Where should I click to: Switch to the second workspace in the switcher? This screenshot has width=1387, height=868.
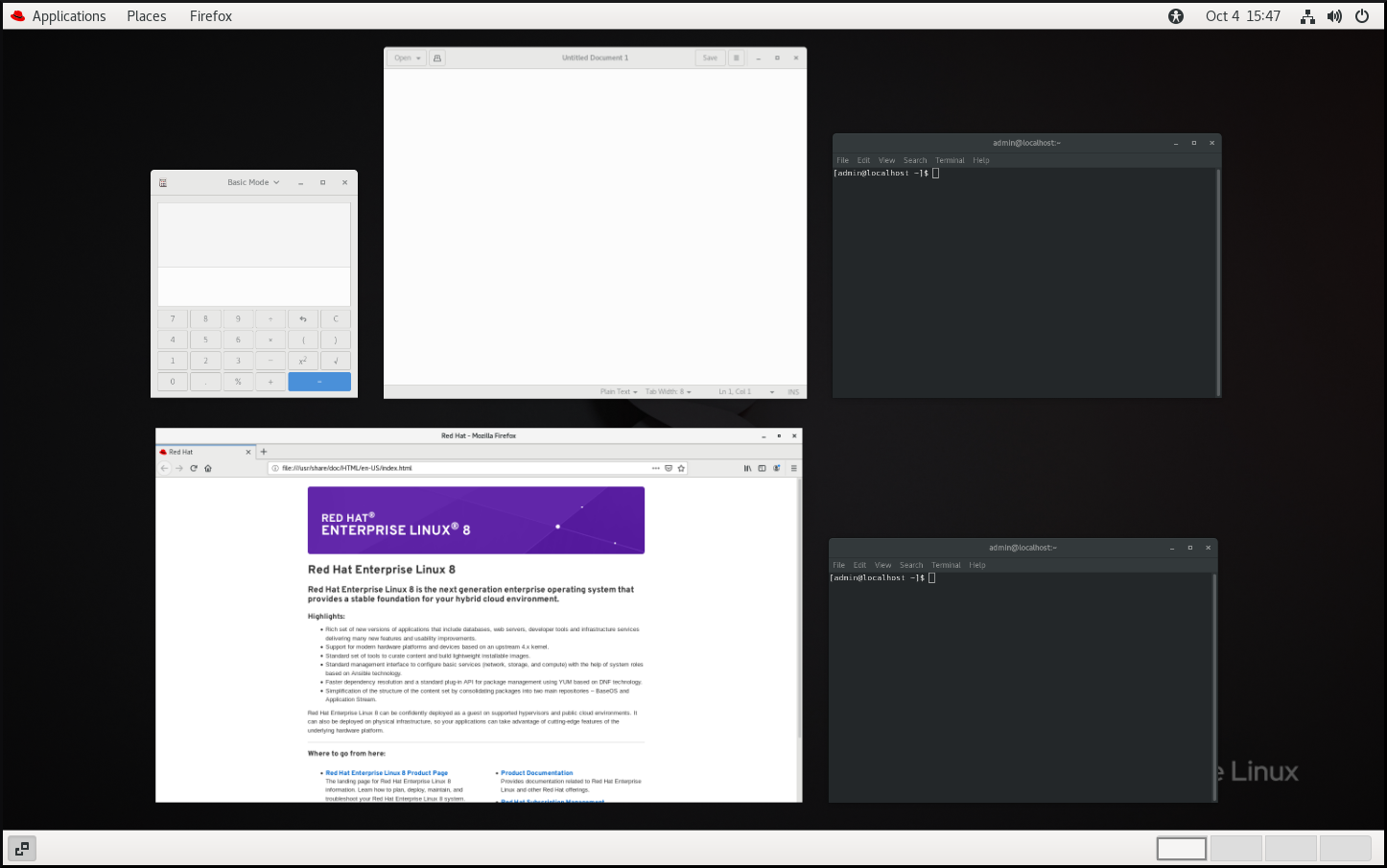pos(1236,849)
